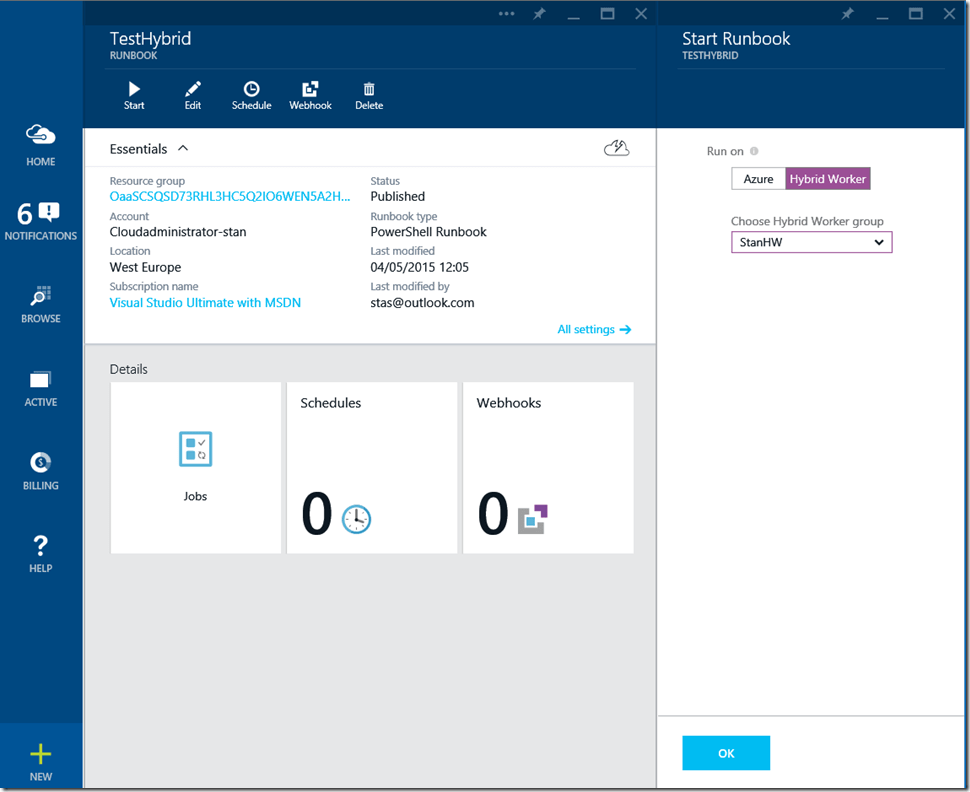Click the Schedule clock icon
The width and height of the screenshot is (970, 792).
[x=251, y=90]
